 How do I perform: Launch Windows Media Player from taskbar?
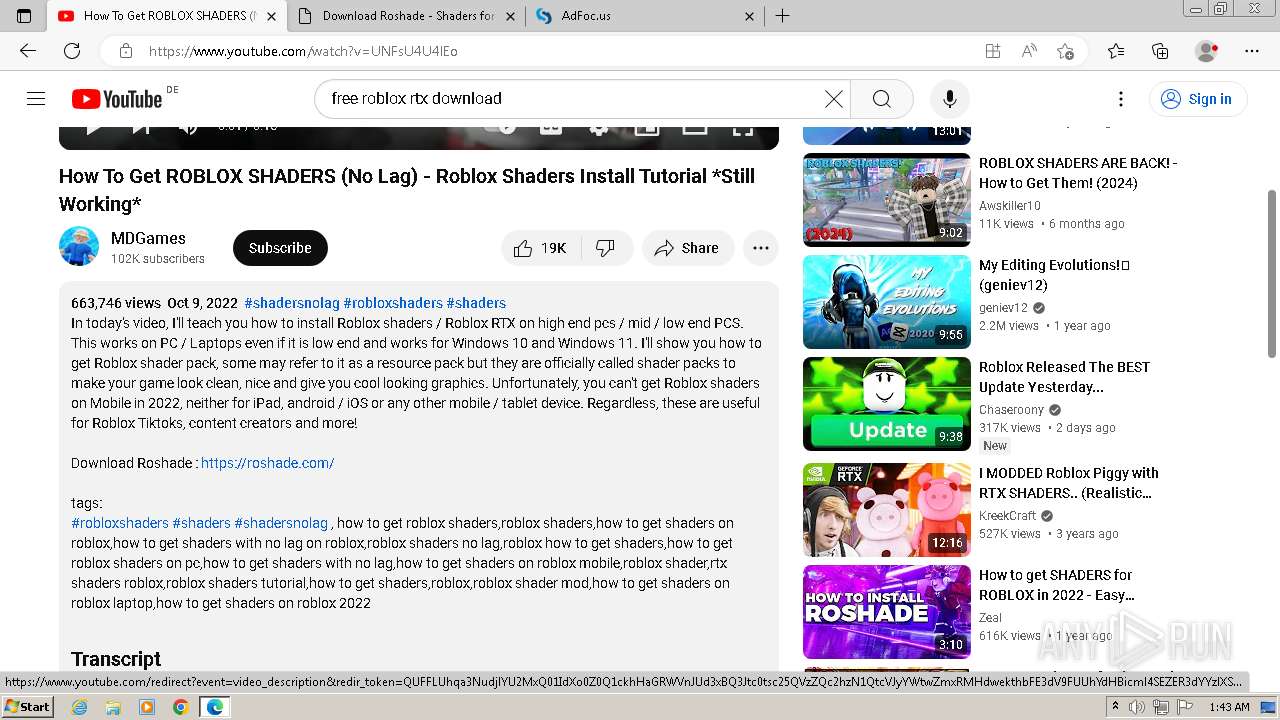pyautogui.click(x=147, y=707)
